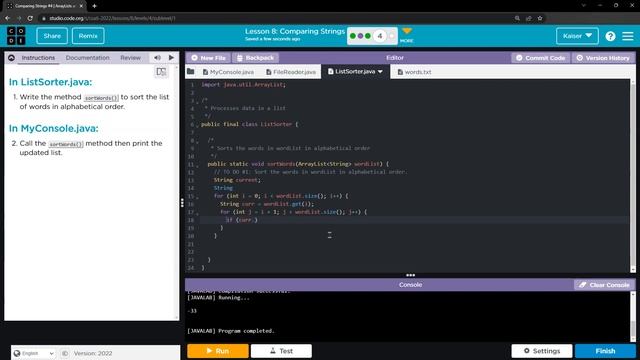The height and width of the screenshot is (360, 640).
Task: Click the browser back arrow
Action: (x=7, y=18)
